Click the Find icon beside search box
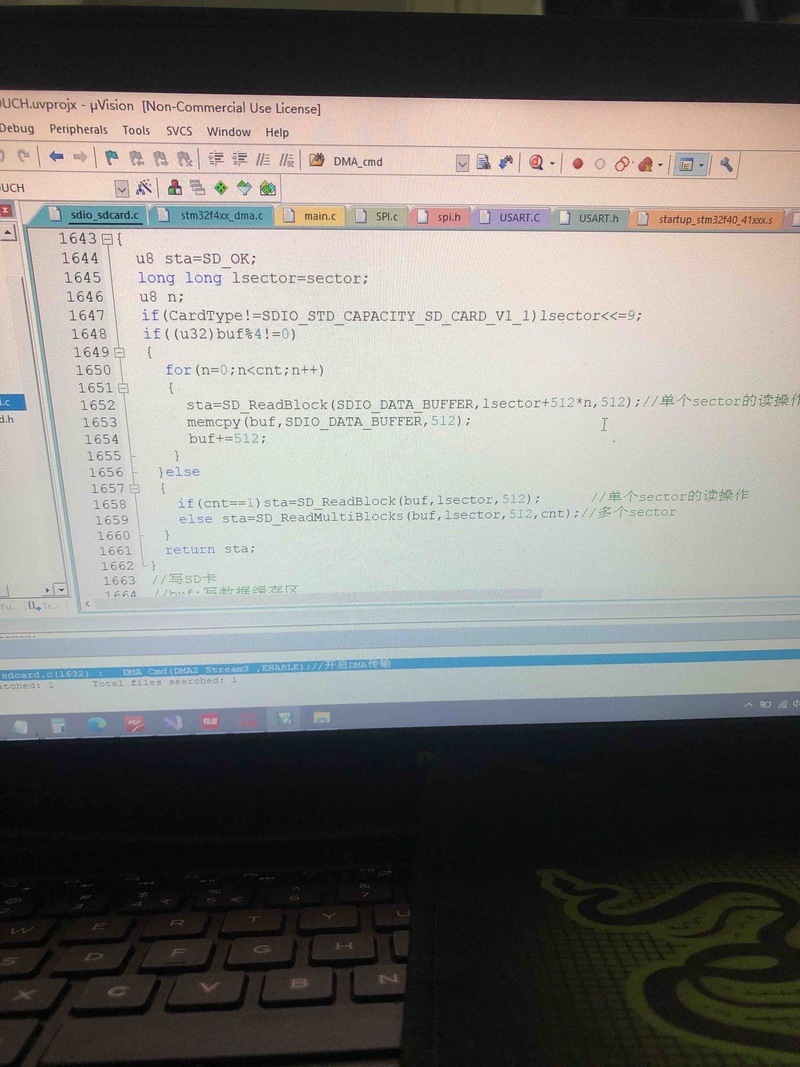 point(484,163)
